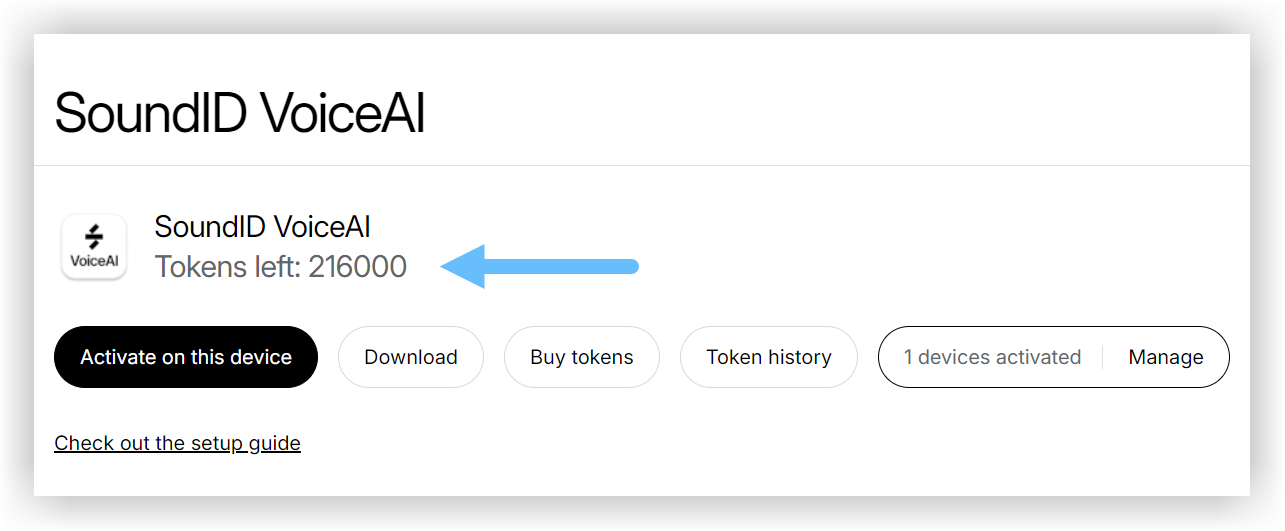Screen dimensions: 1285x531
Task: Click the word 'VoiceAI' in the page heading
Action: tap(343, 112)
